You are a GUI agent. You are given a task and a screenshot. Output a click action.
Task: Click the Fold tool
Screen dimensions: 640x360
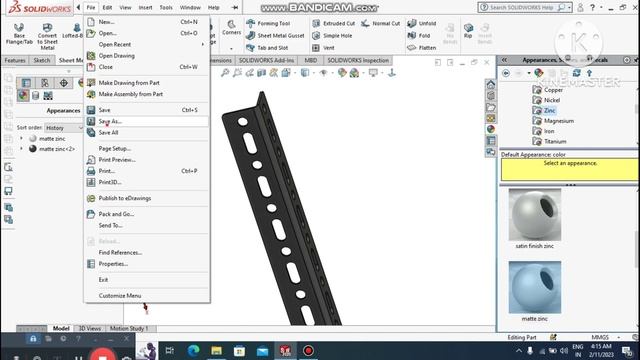coord(419,36)
